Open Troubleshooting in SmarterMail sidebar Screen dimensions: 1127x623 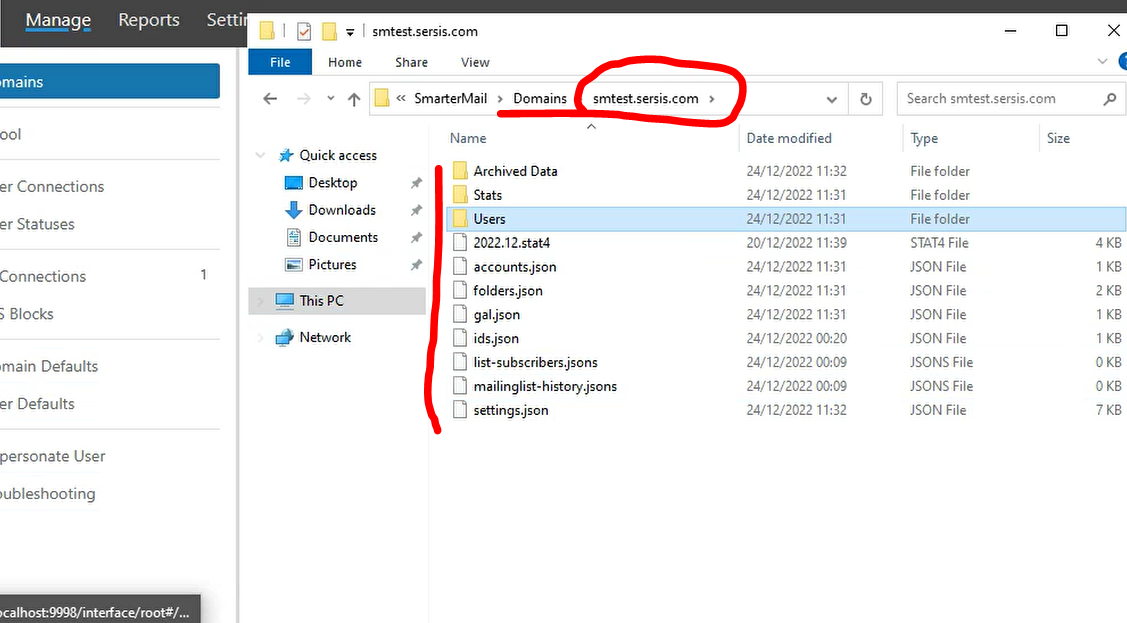(47, 494)
